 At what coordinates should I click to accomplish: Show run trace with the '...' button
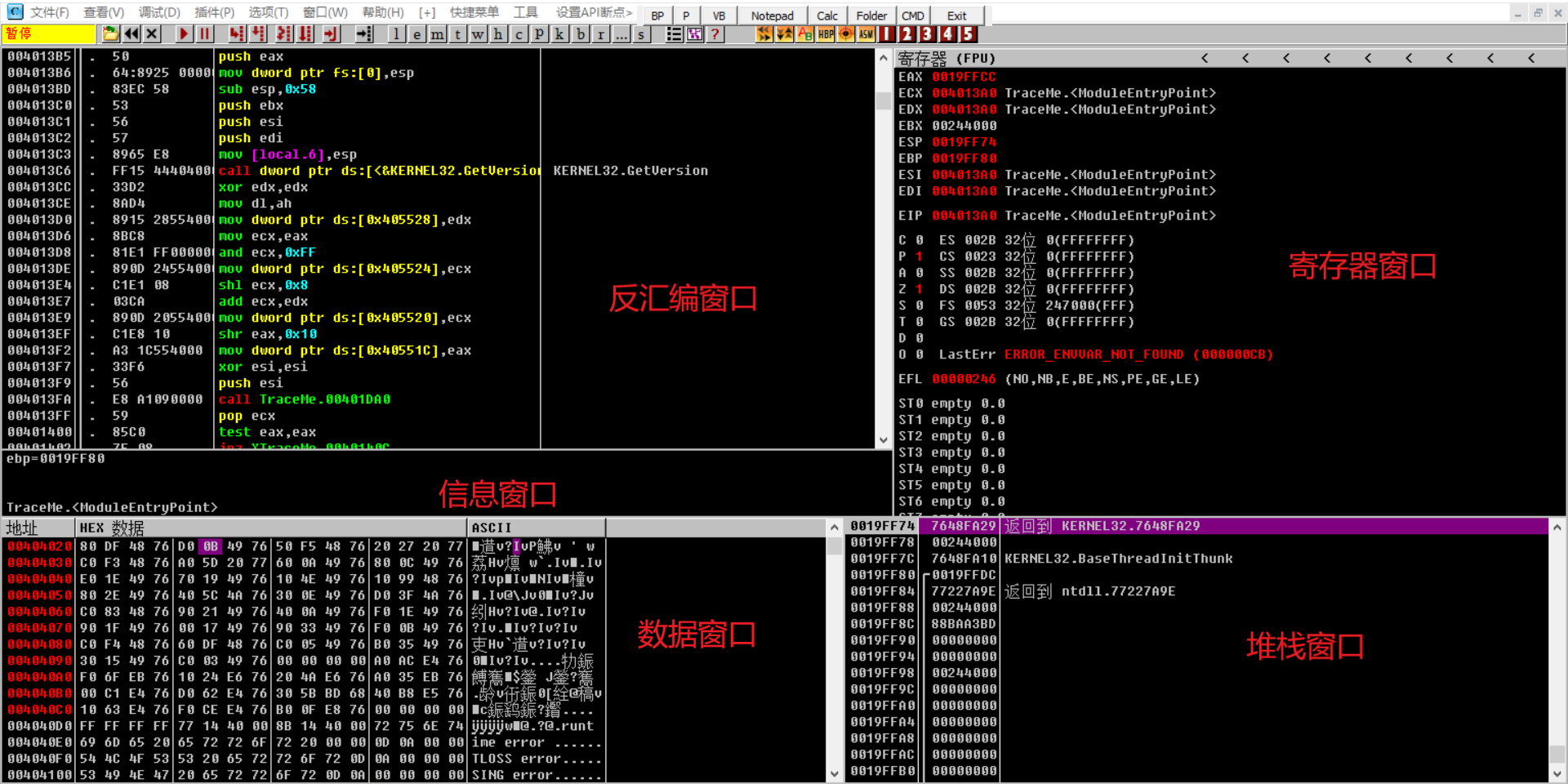click(621, 33)
